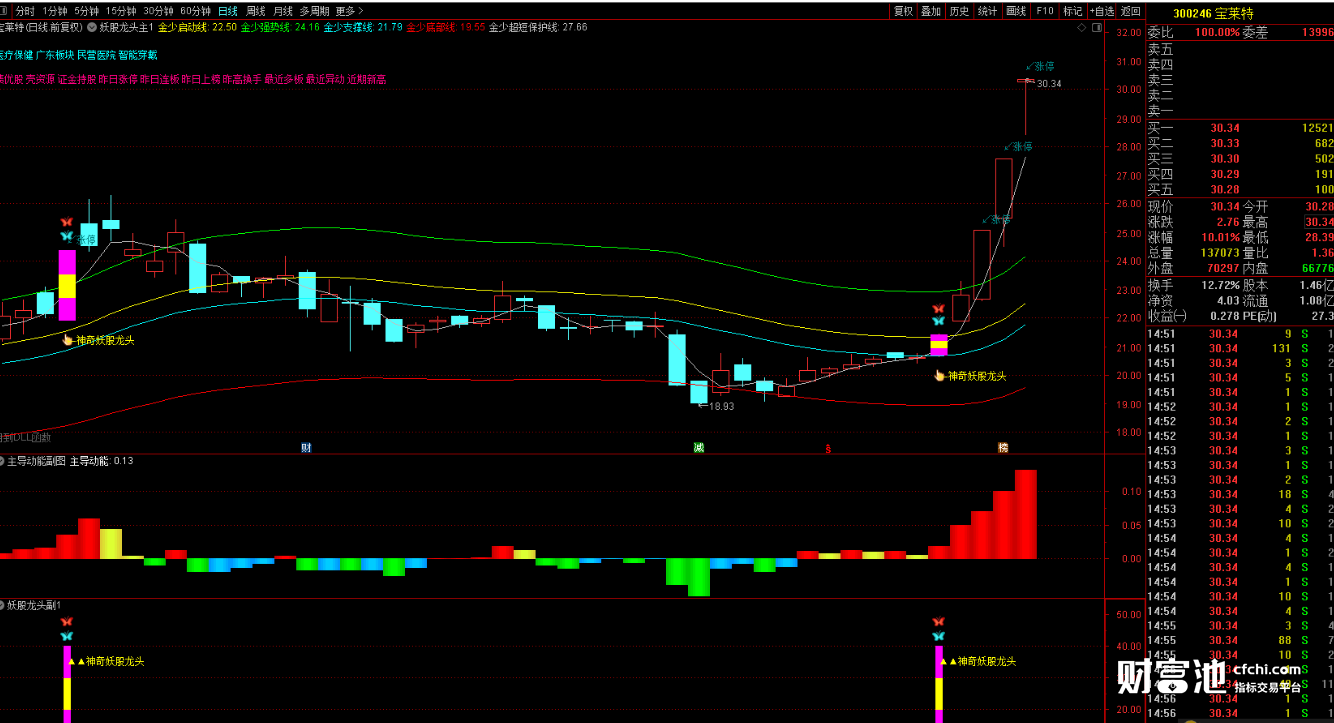The image size is (1334, 723).
Task: Click the 壳资源 concept tag
Action: tap(40, 79)
